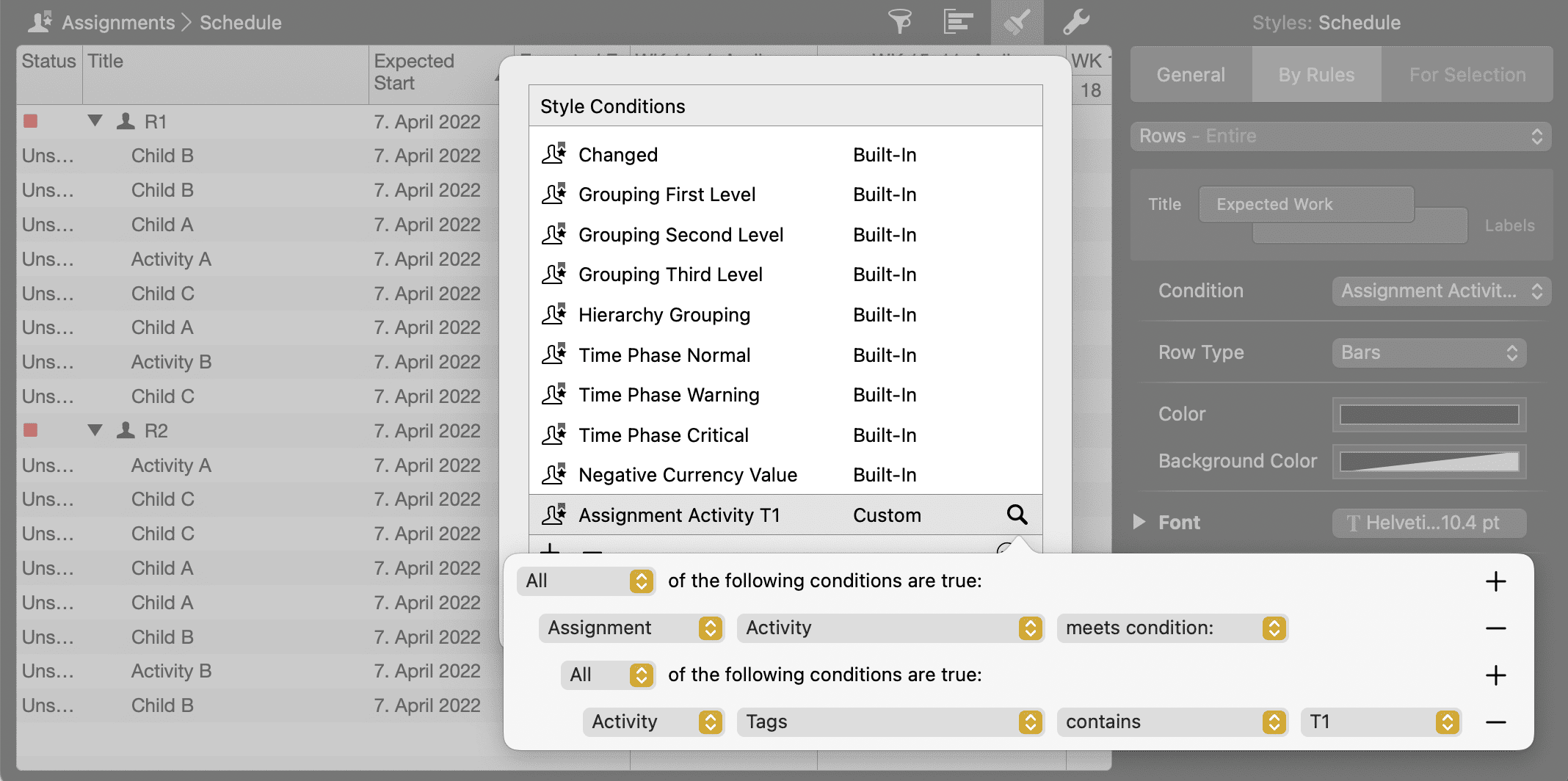Open settings via the wrench icon

point(1076,22)
